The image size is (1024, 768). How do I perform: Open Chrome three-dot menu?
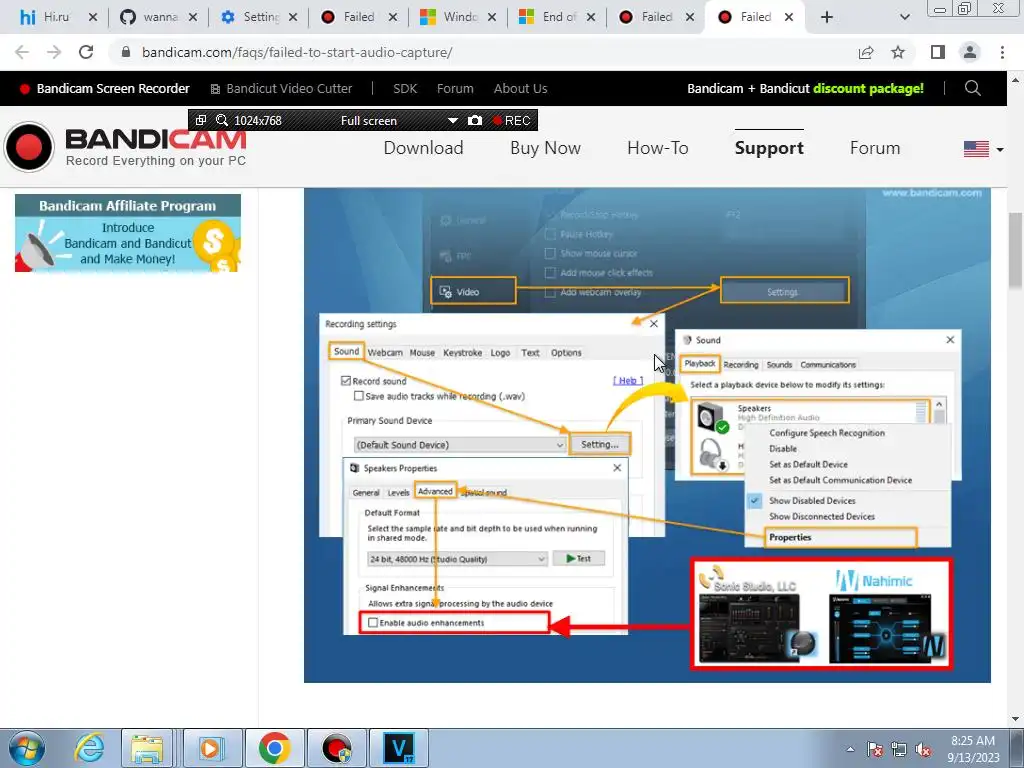pyautogui.click(x=1002, y=52)
